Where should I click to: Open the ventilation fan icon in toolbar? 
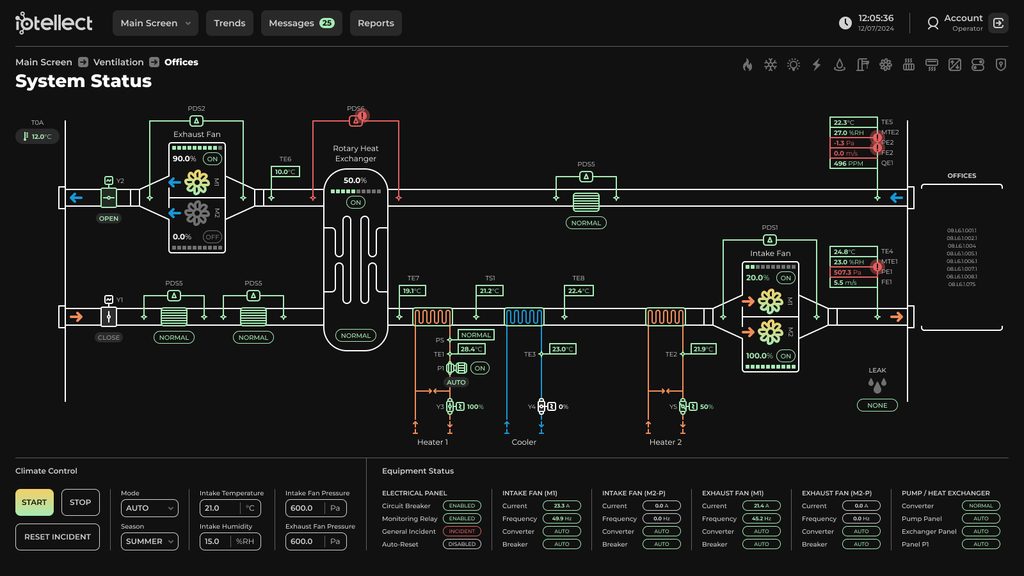point(886,65)
